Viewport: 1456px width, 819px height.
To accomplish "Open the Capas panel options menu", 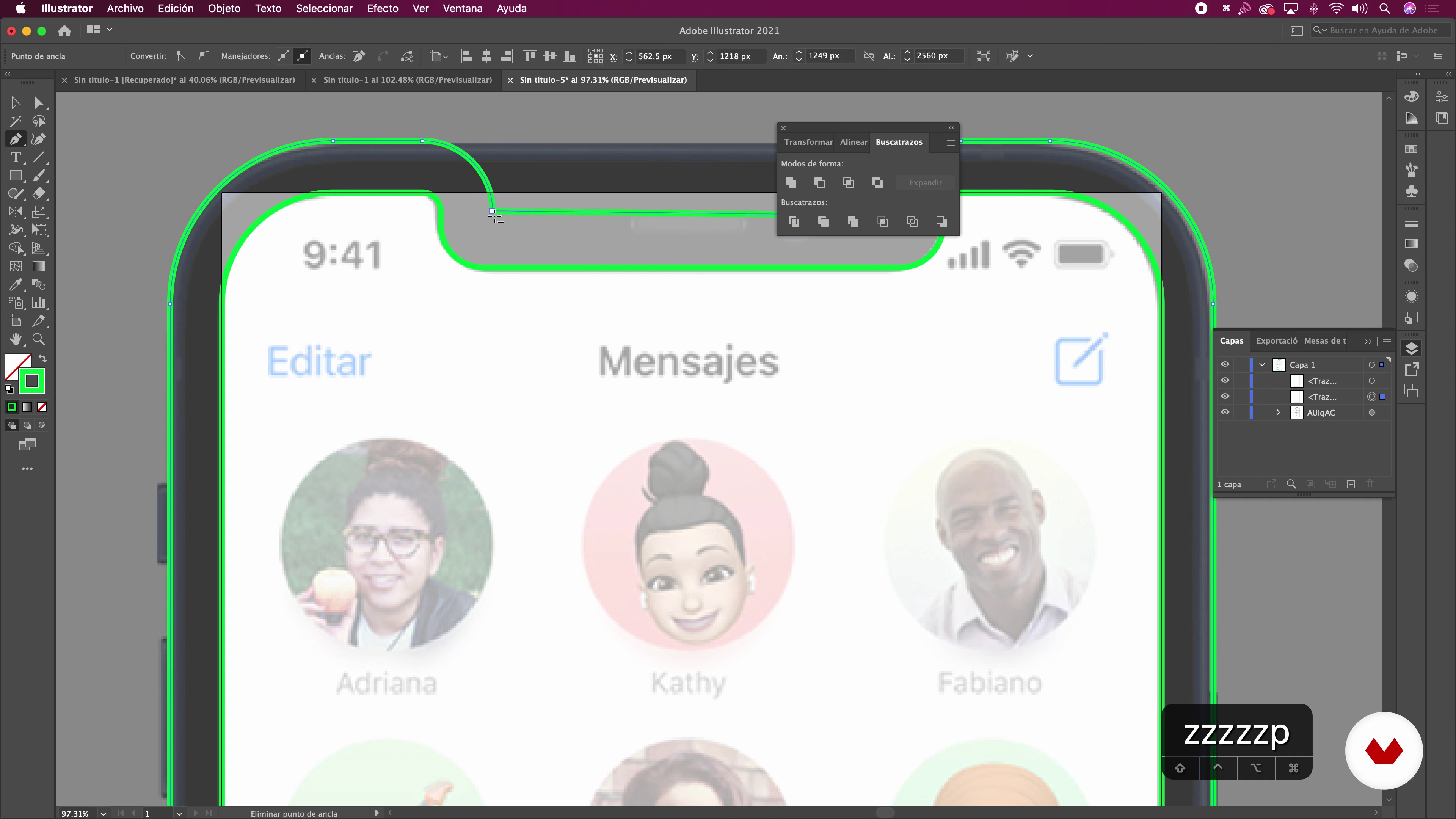I will pos(1387,341).
